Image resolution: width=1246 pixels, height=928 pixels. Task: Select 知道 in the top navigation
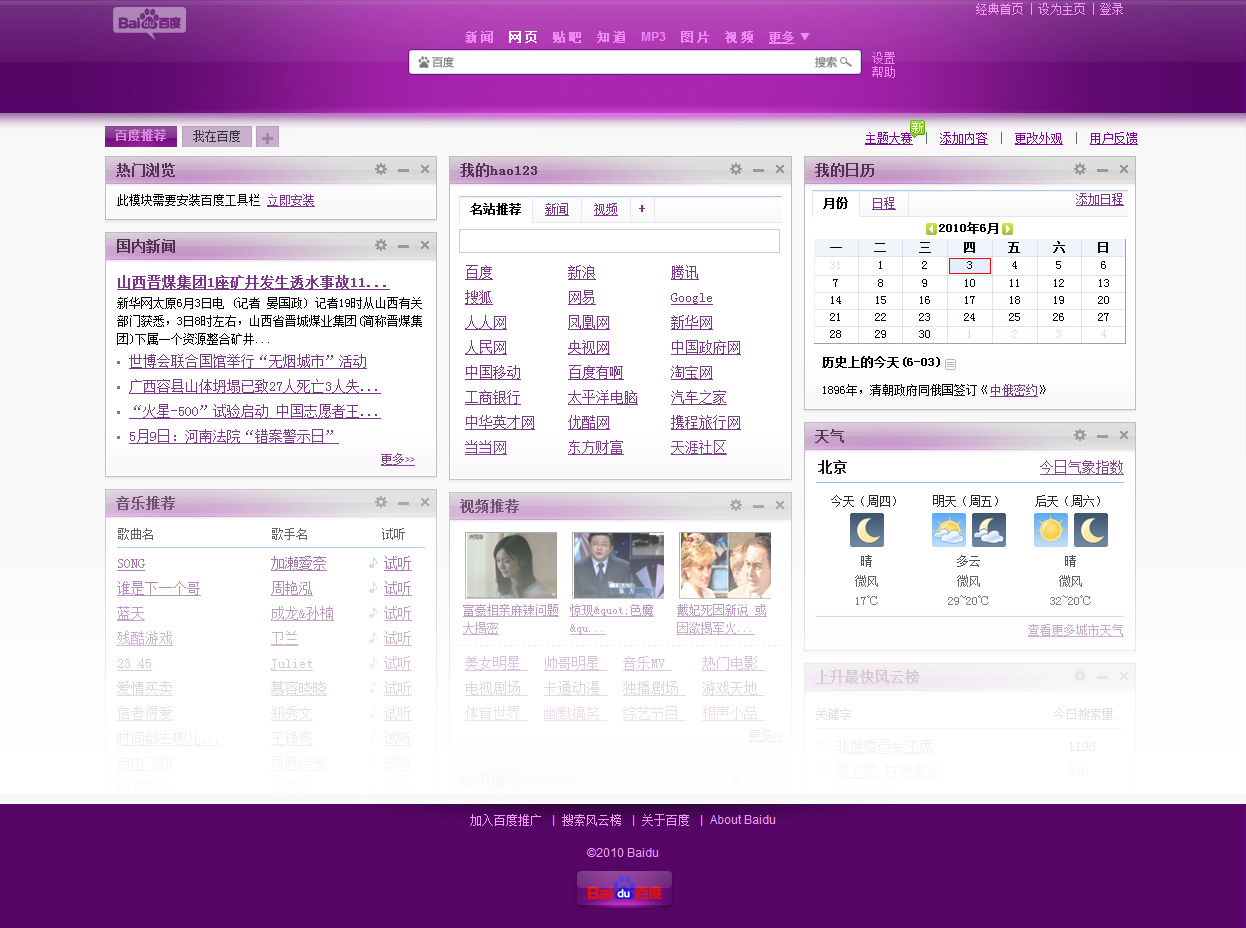point(611,37)
